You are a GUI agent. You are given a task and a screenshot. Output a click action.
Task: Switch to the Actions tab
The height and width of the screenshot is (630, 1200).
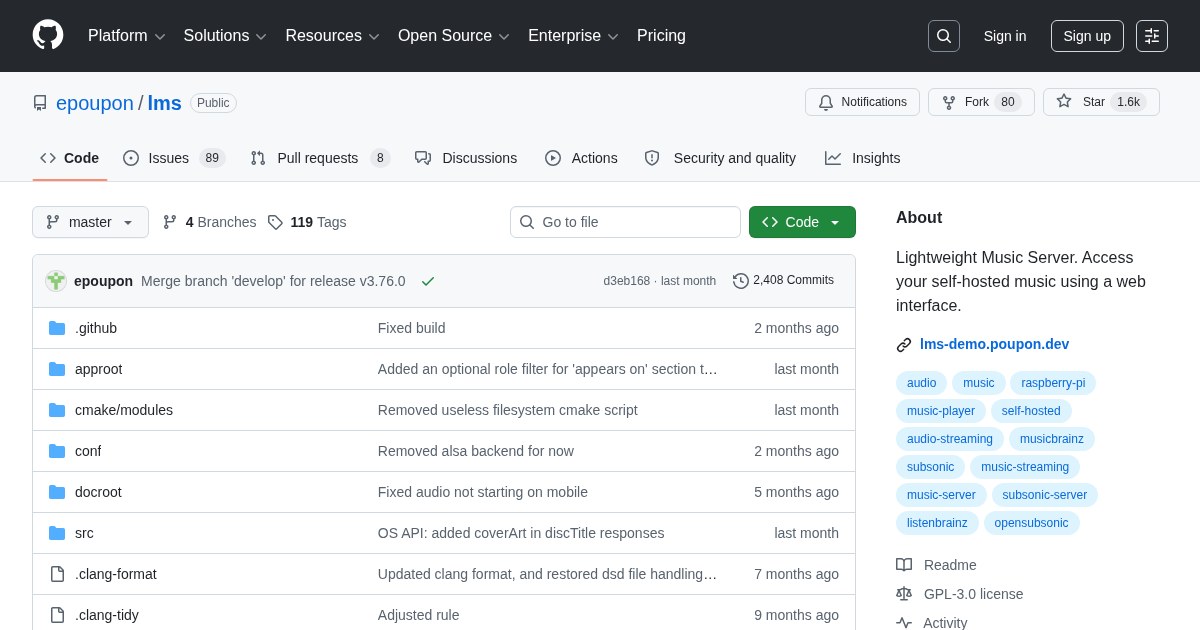(x=581, y=158)
